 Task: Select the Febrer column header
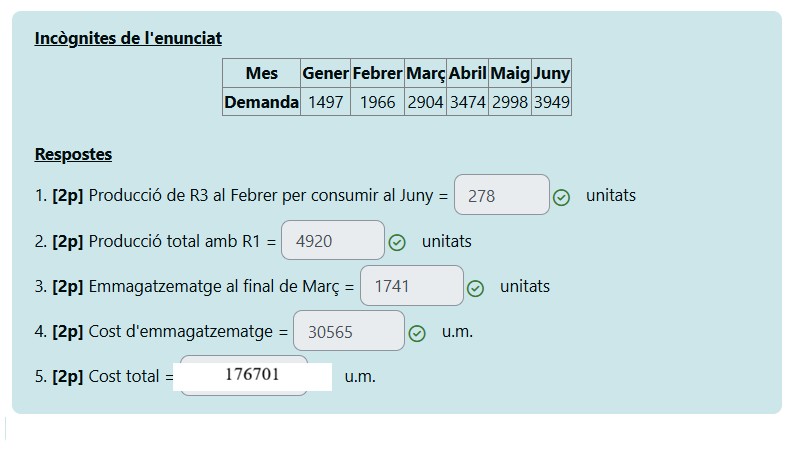point(377,73)
